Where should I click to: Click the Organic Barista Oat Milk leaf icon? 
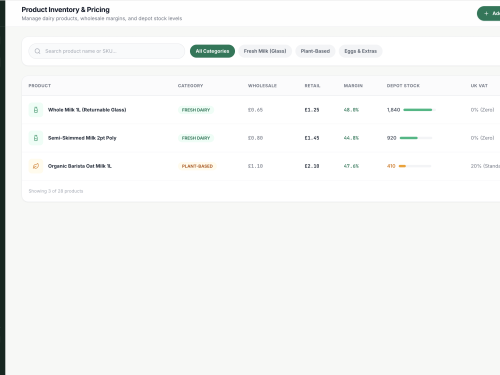click(x=36, y=166)
